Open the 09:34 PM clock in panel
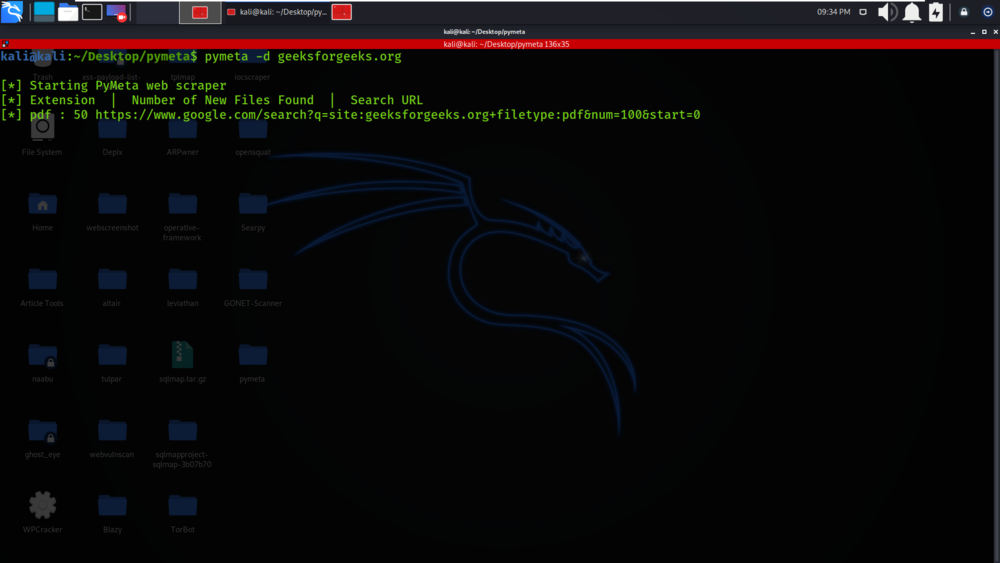The height and width of the screenshot is (563, 1000). pyautogui.click(x=834, y=12)
